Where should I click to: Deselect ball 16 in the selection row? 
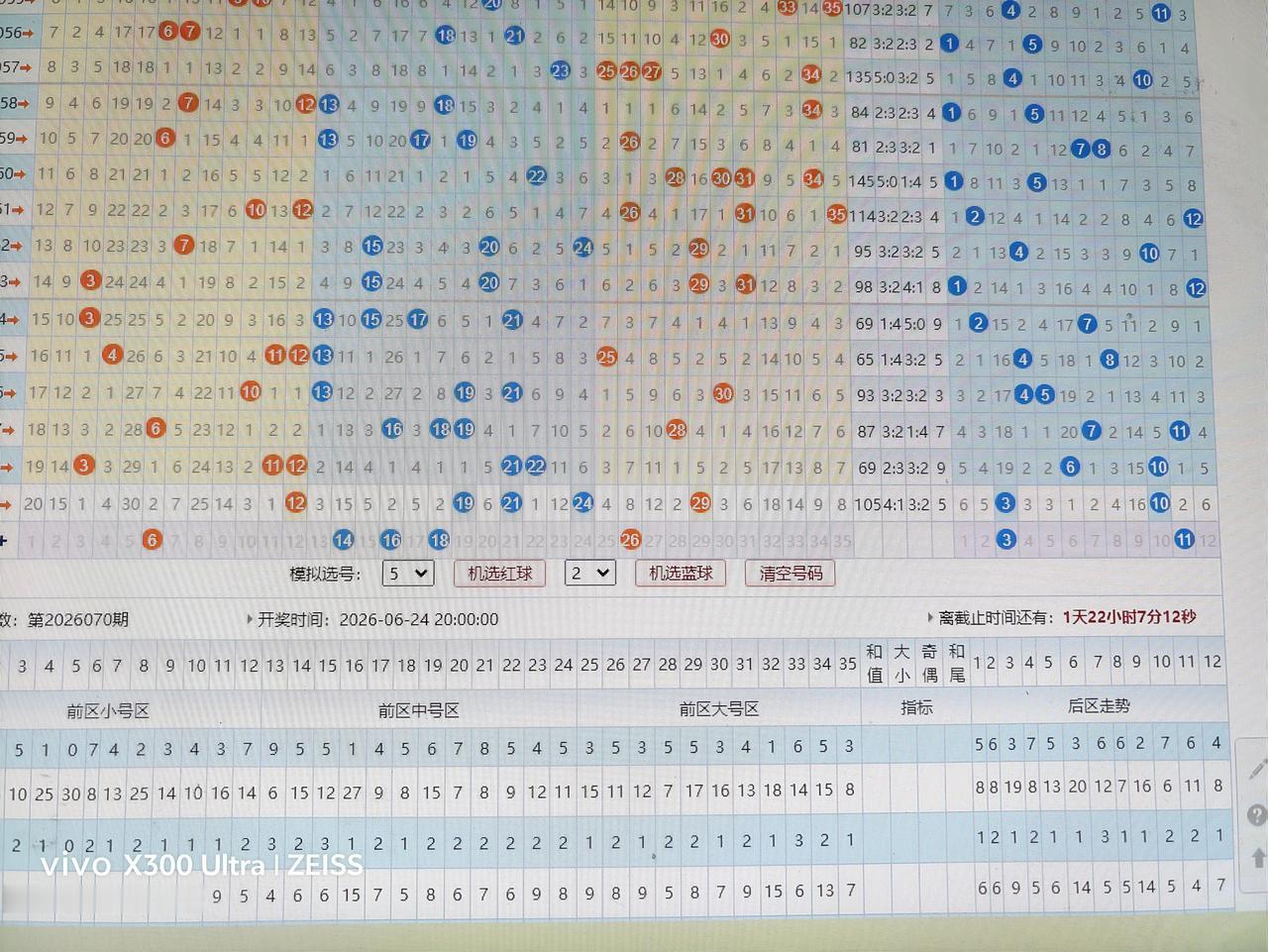(x=391, y=540)
